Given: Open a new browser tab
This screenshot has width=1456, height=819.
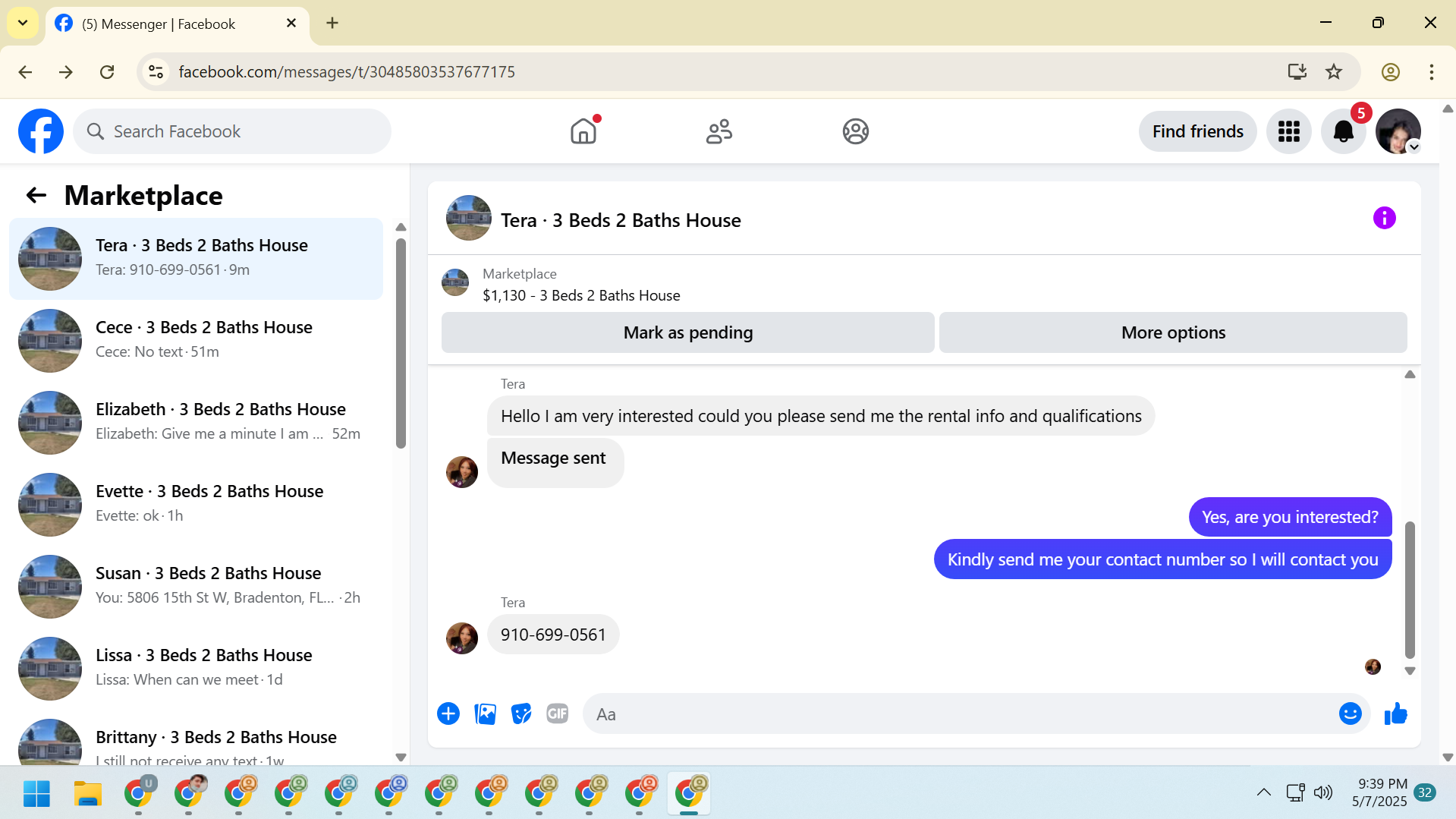Looking at the screenshot, I should point(332,24).
